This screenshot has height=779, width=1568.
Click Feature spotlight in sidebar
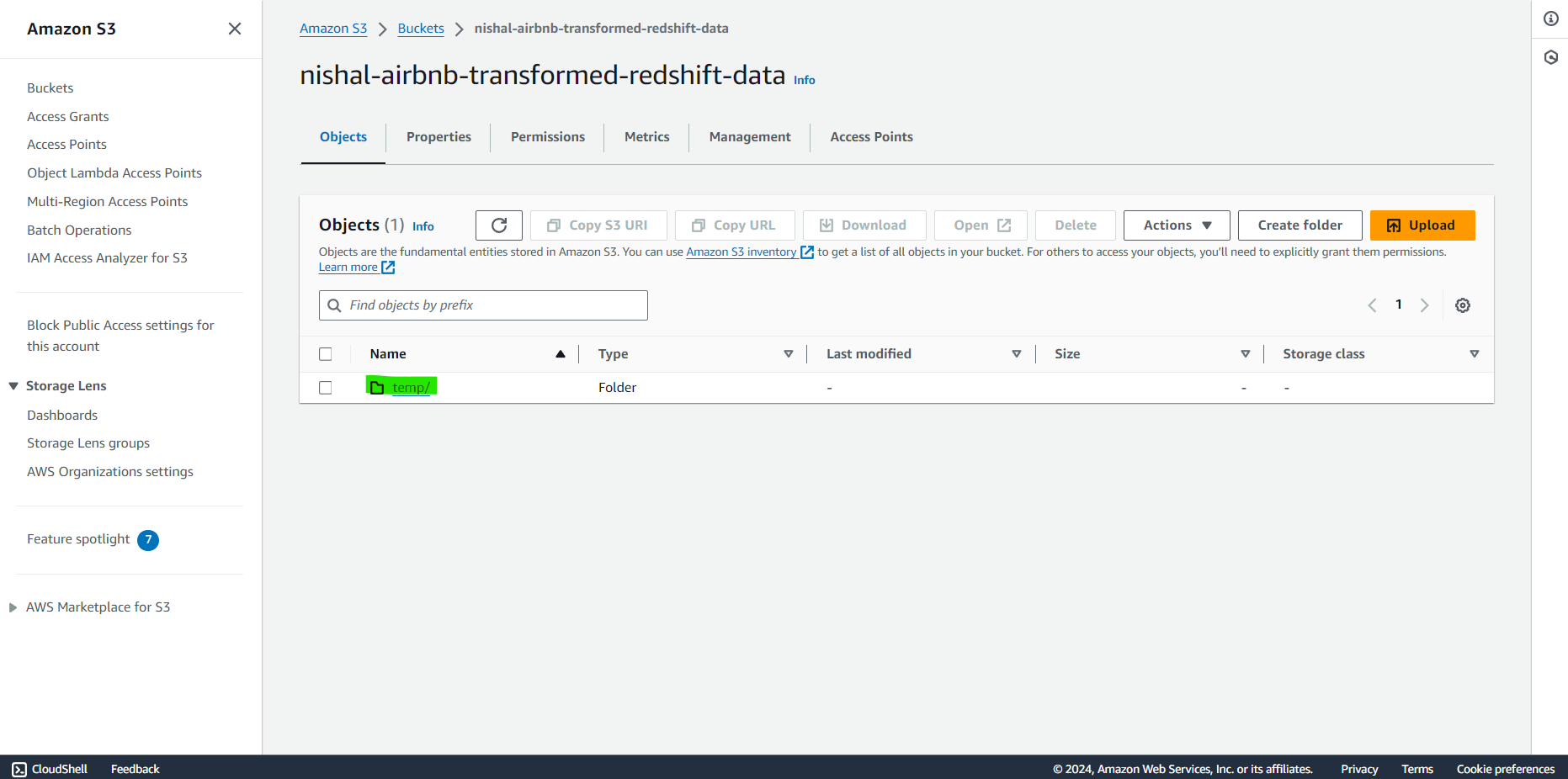78,539
